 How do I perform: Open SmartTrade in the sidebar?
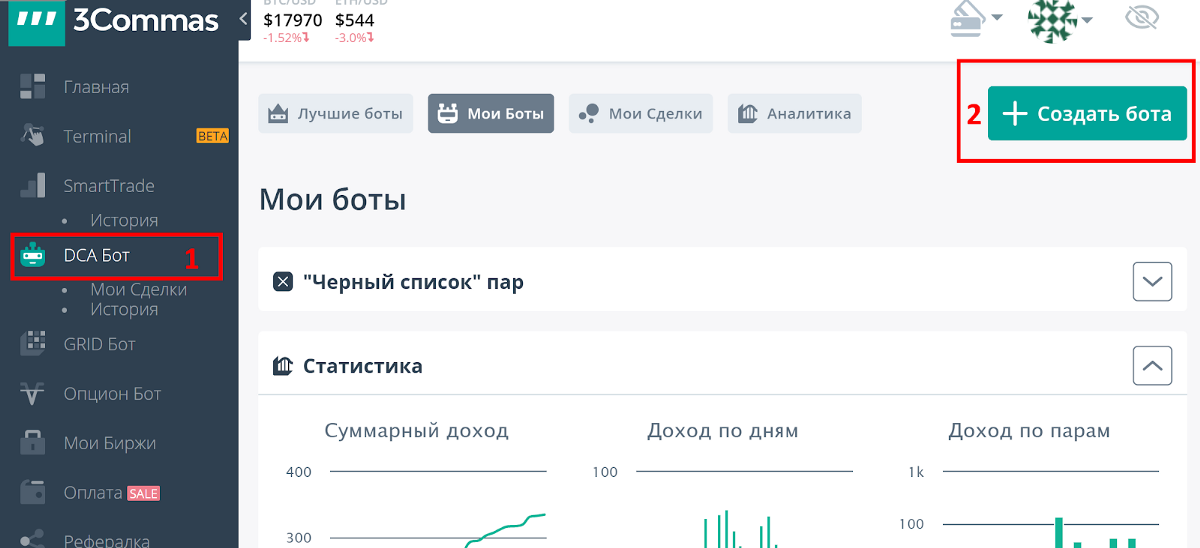click(109, 186)
